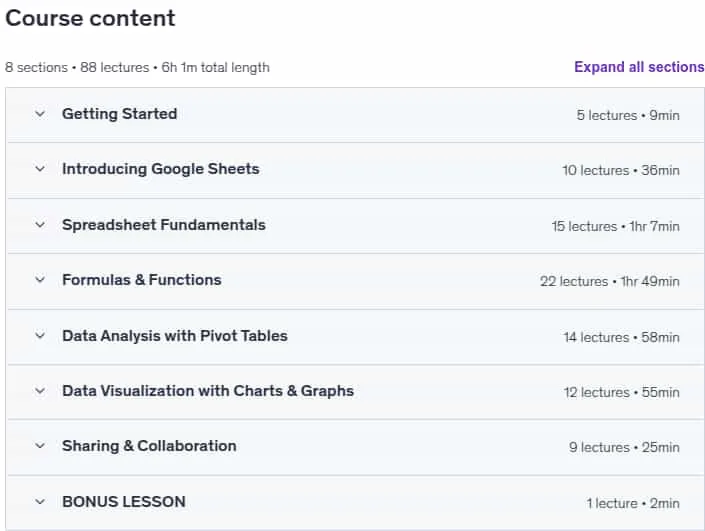Toggle the chevron next to Formulas & Functions
The image size is (705, 531).
click(x=40, y=280)
